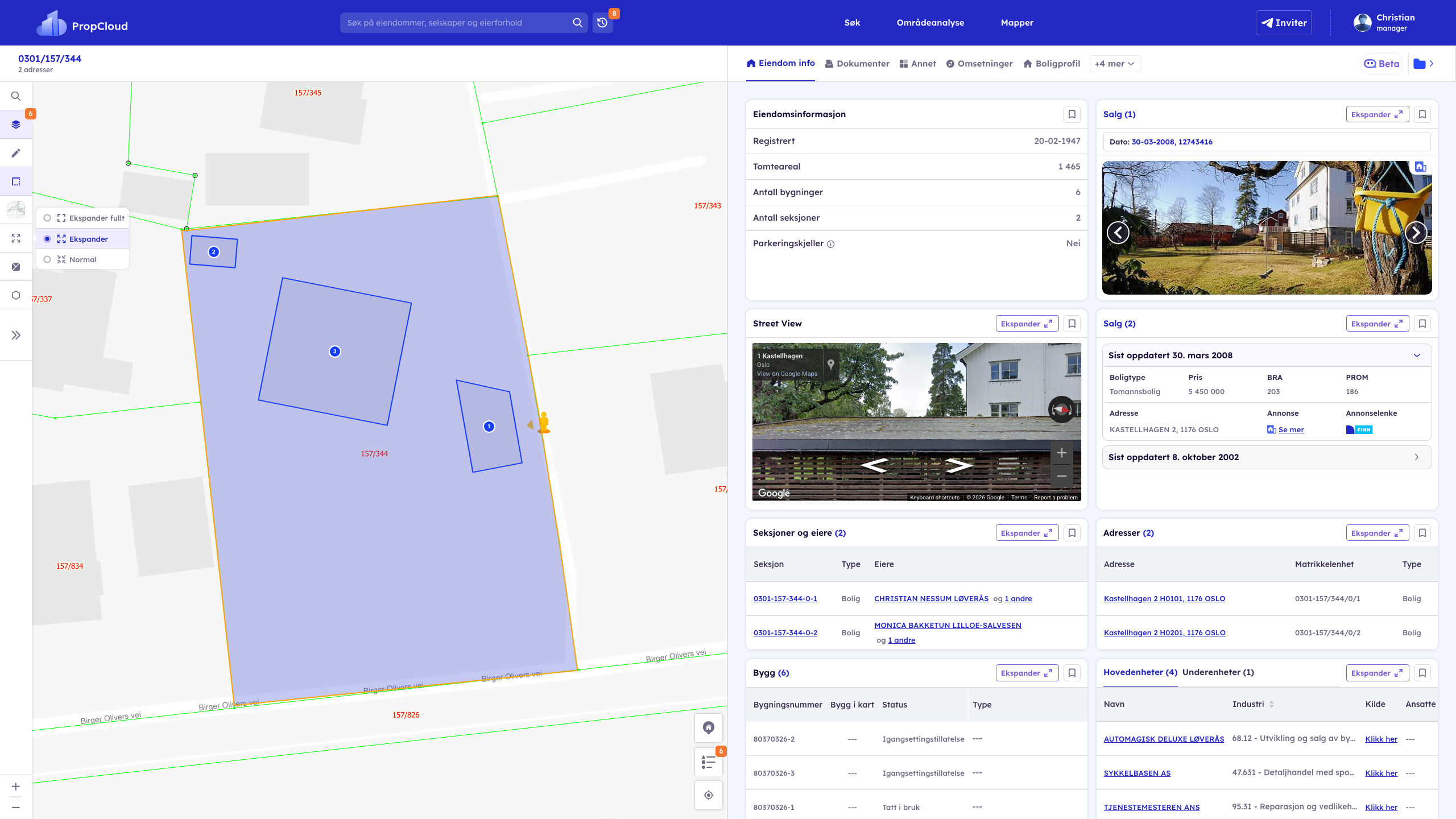Viewport: 1456px width, 819px height.
Task: Expand the Sist oppdatert 8. oktober 2002 row
Action: tap(1267, 457)
